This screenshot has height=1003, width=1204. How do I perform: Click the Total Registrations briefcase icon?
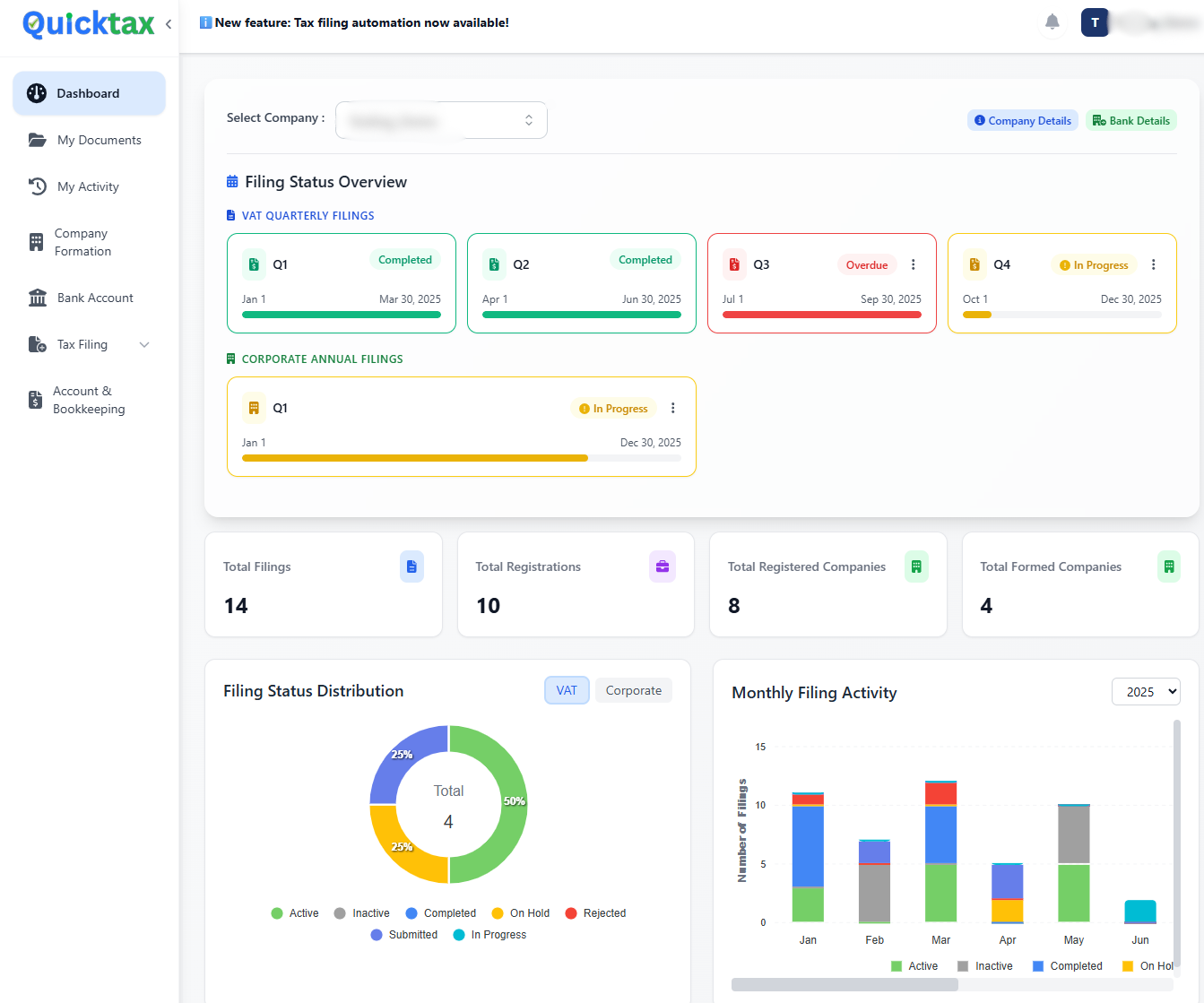(662, 566)
